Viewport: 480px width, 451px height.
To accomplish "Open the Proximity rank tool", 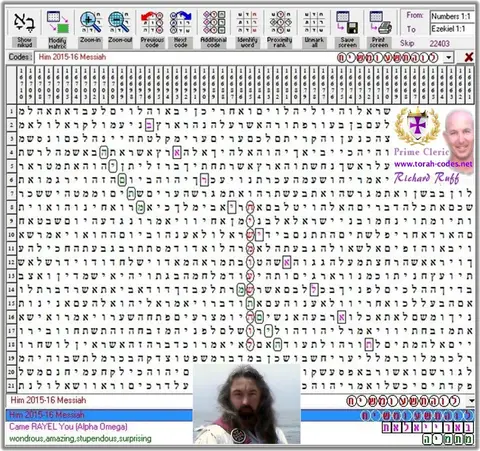I will [x=280, y=22].
